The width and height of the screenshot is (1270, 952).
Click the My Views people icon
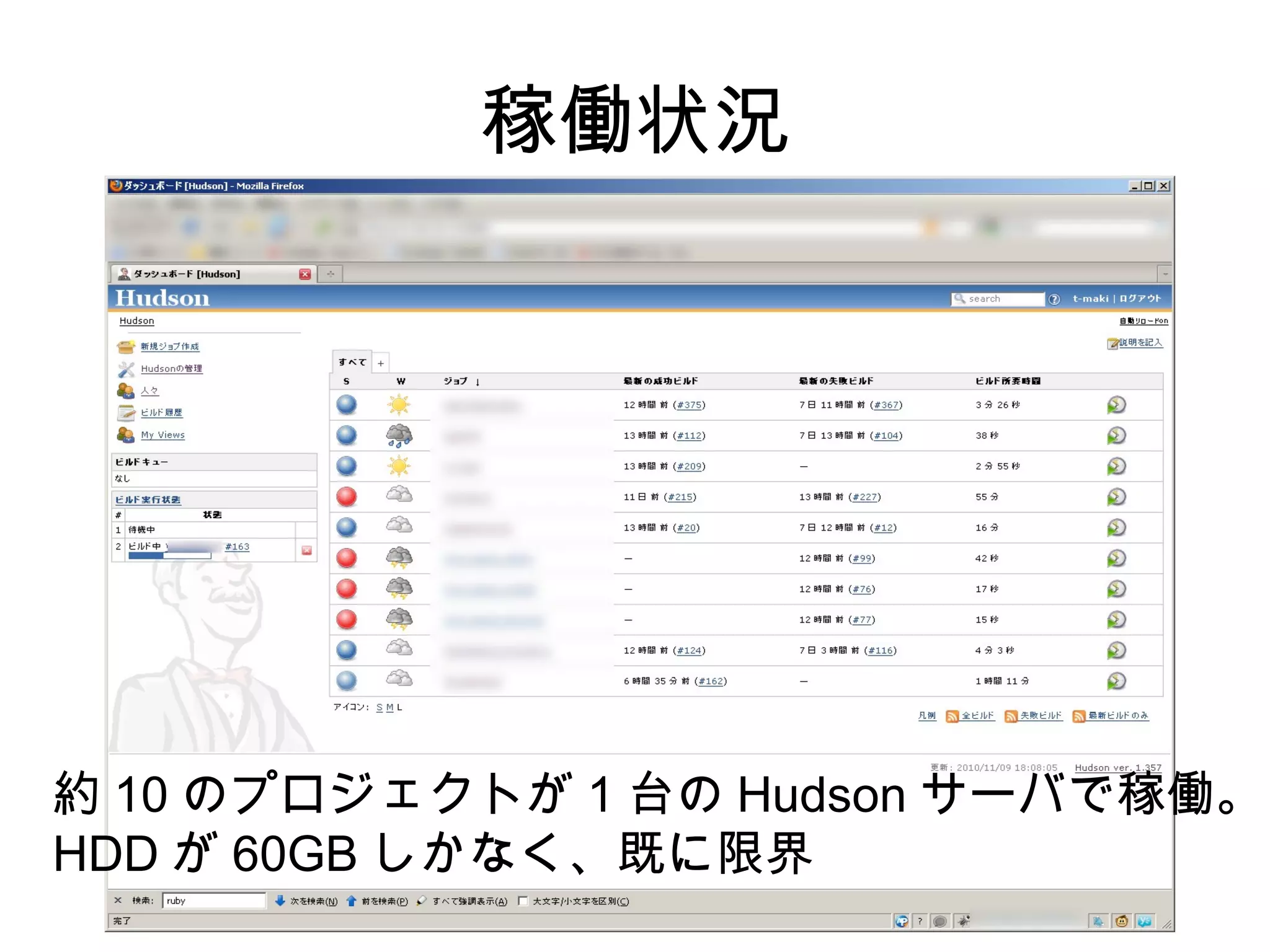(x=126, y=435)
